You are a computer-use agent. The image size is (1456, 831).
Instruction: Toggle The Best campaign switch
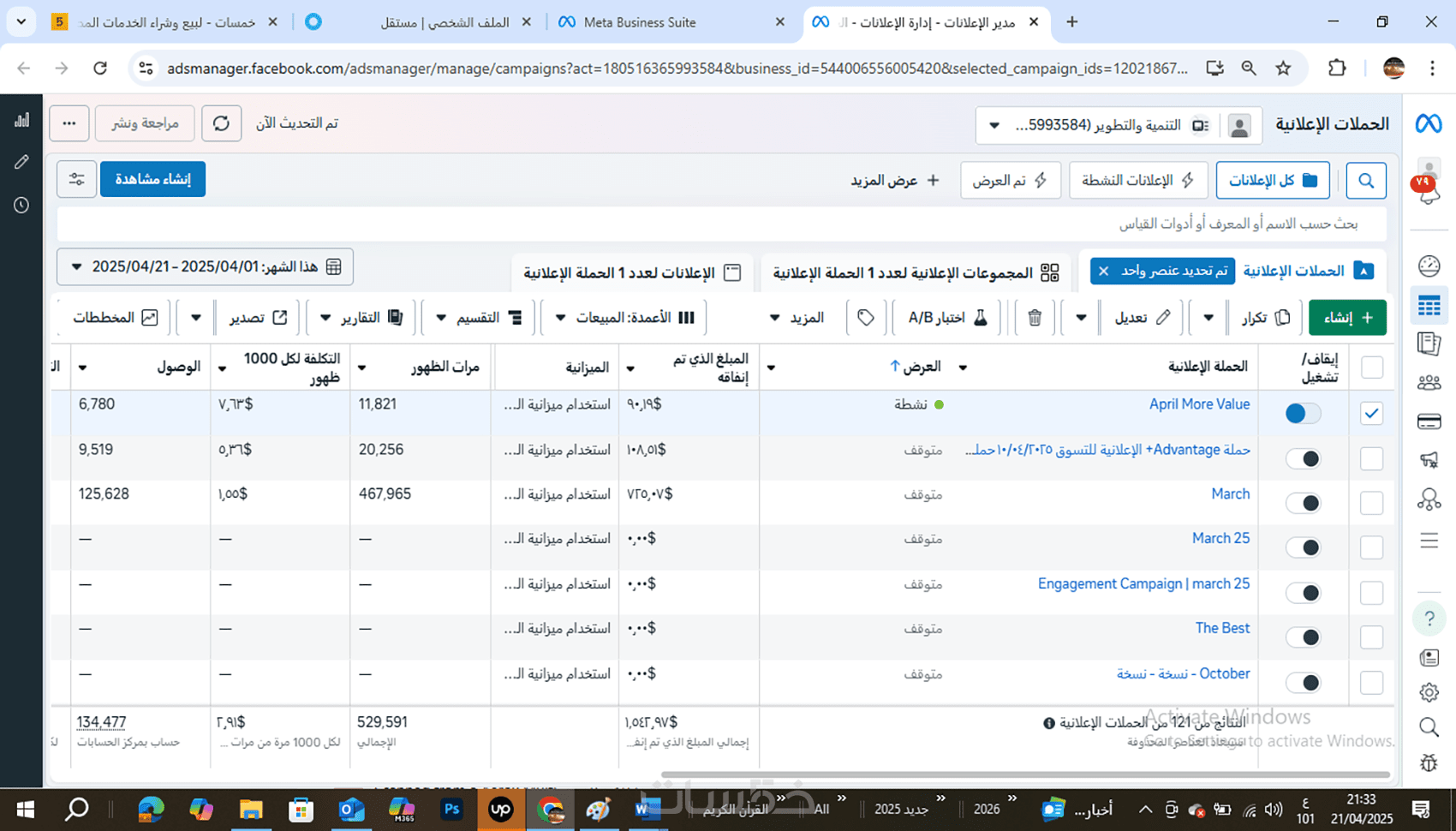click(1303, 637)
